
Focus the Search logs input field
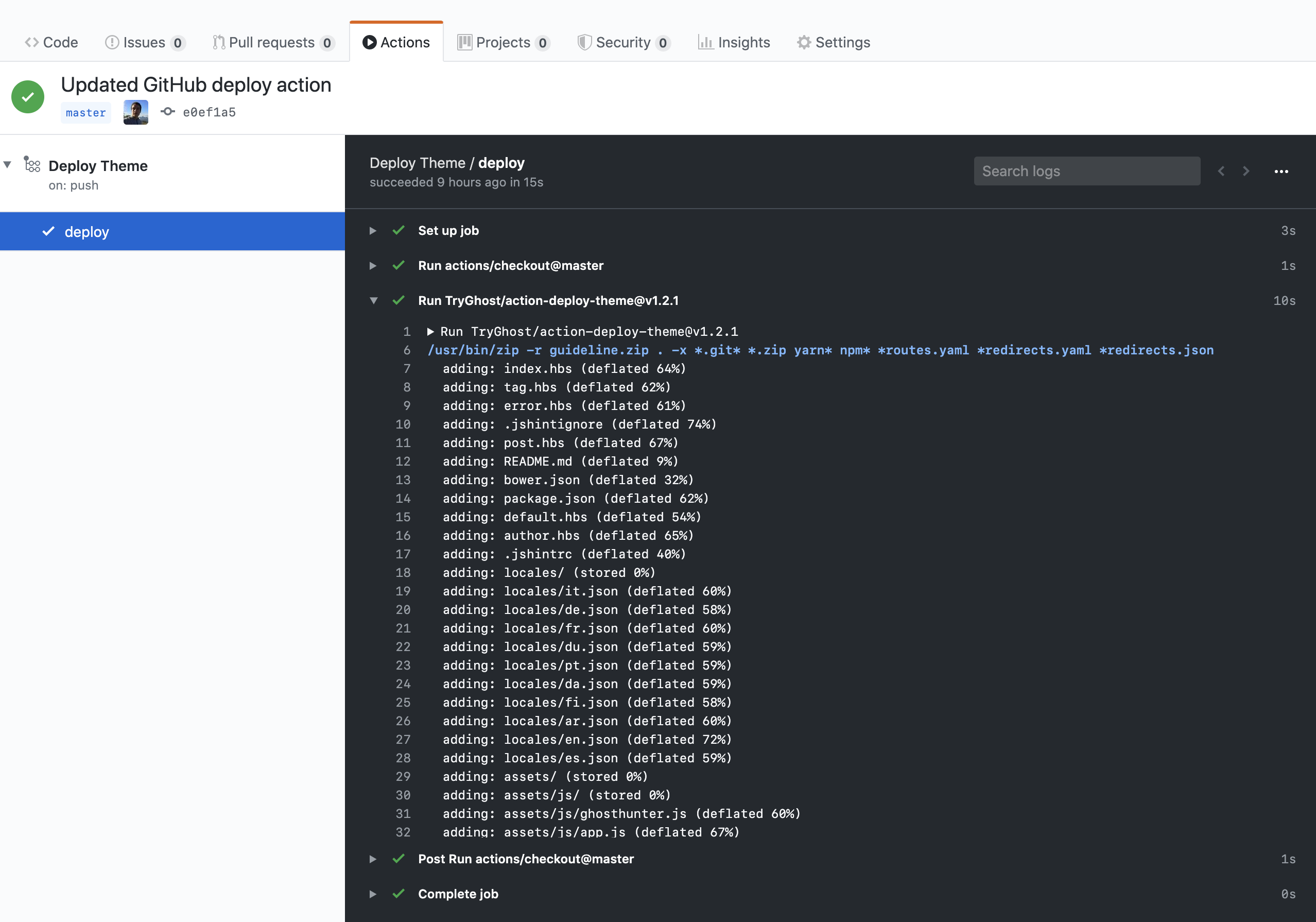coord(1086,172)
